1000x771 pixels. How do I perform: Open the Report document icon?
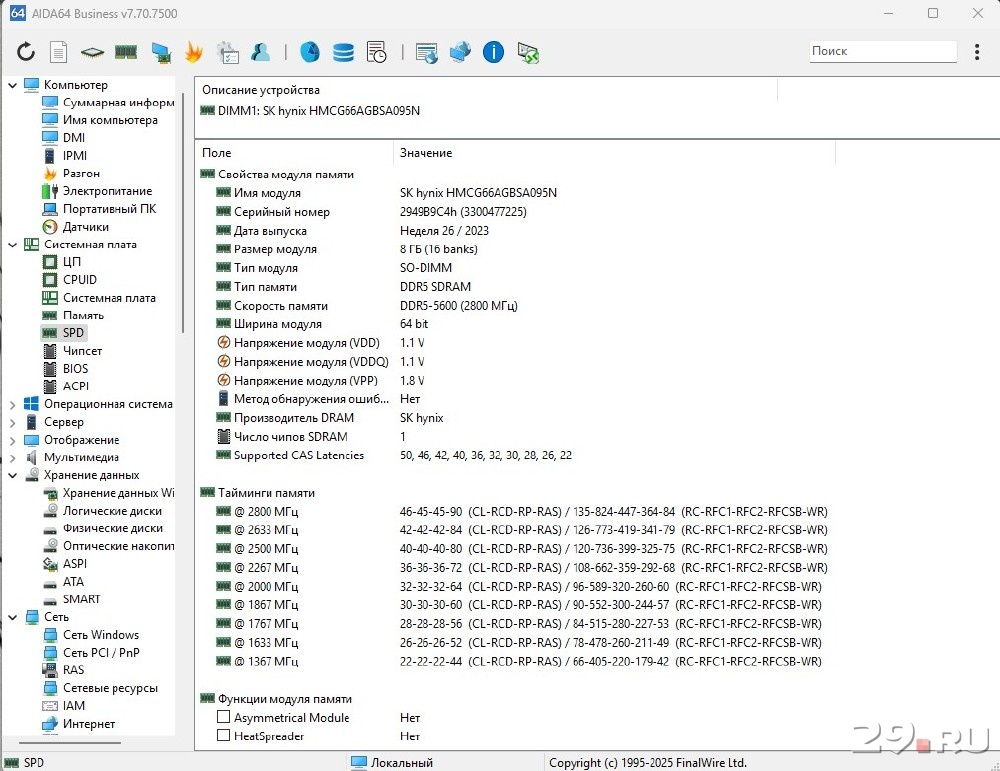click(59, 52)
